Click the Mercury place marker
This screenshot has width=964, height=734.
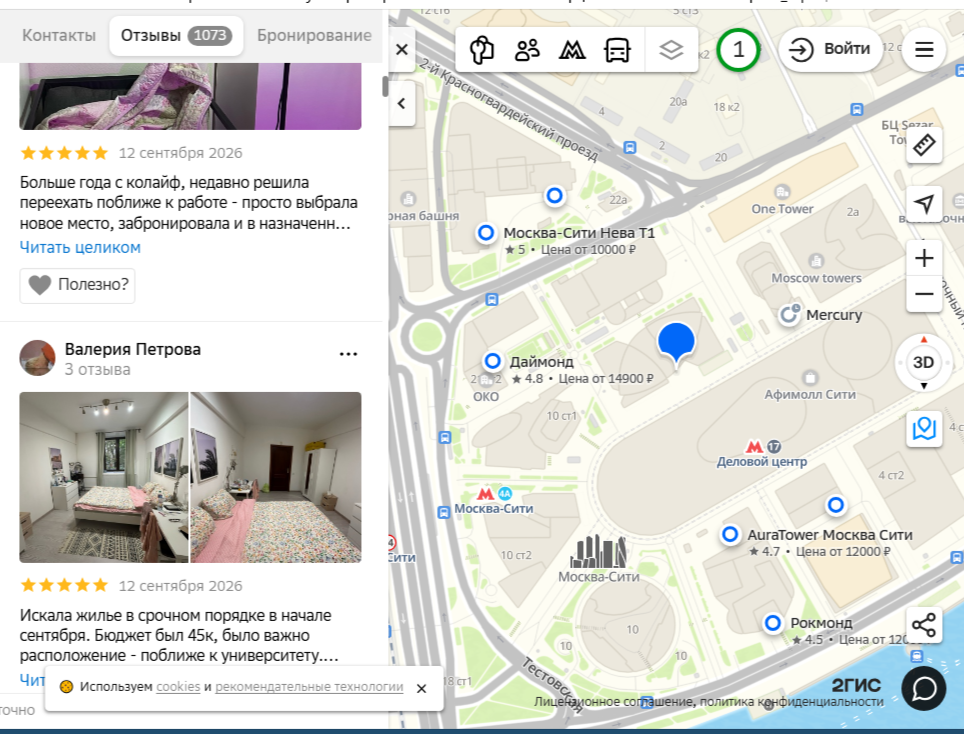[x=789, y=315]
